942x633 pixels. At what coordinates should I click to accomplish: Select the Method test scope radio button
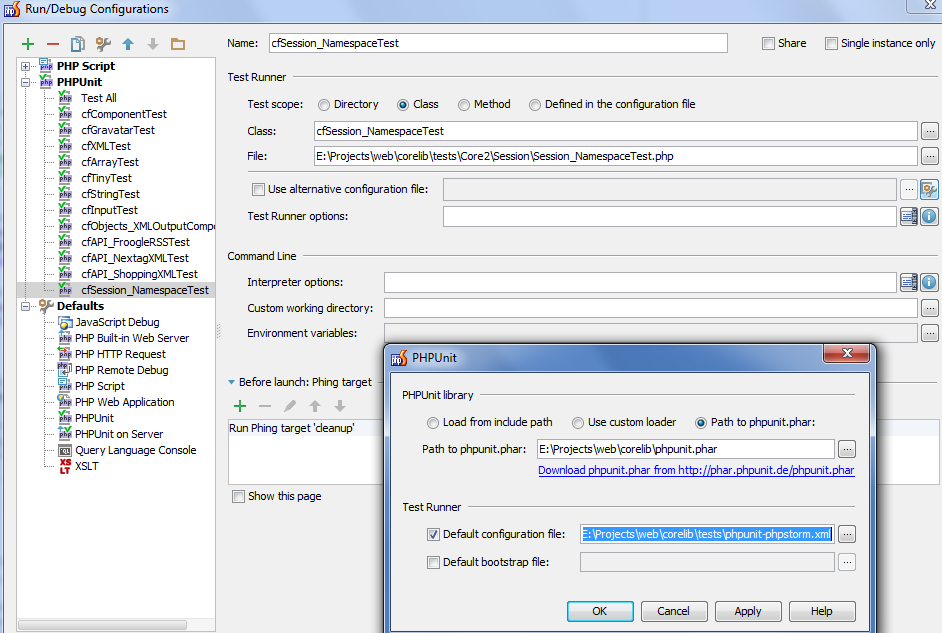point(463,104)
